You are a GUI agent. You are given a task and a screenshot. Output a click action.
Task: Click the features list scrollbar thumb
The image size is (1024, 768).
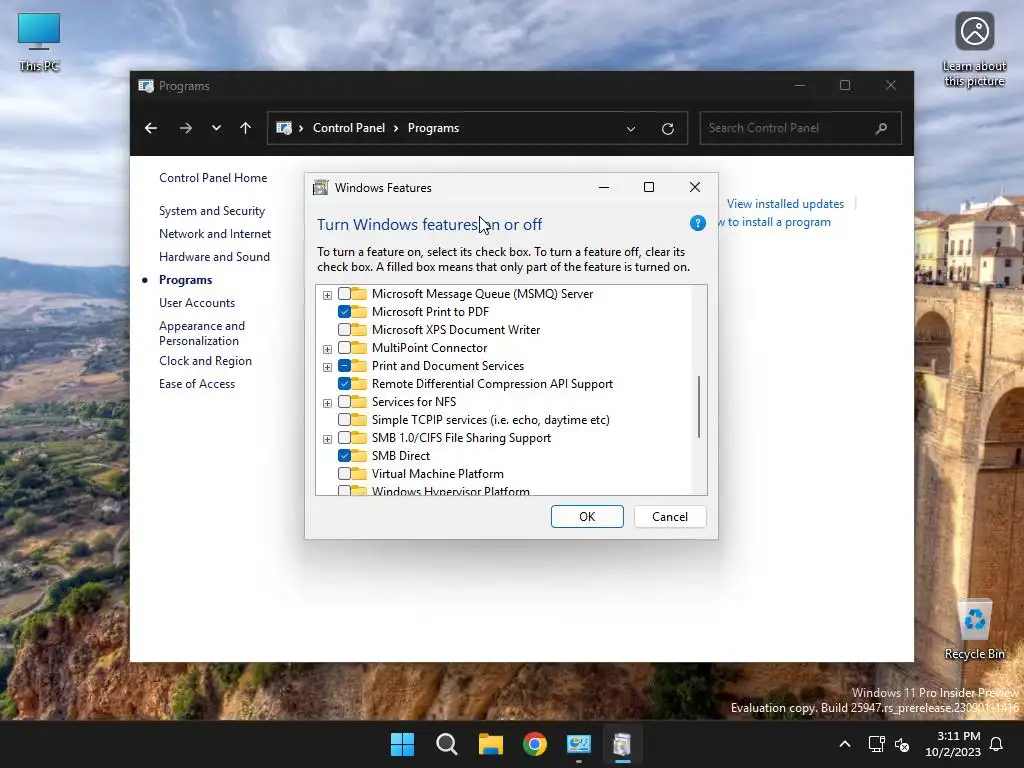699,406
